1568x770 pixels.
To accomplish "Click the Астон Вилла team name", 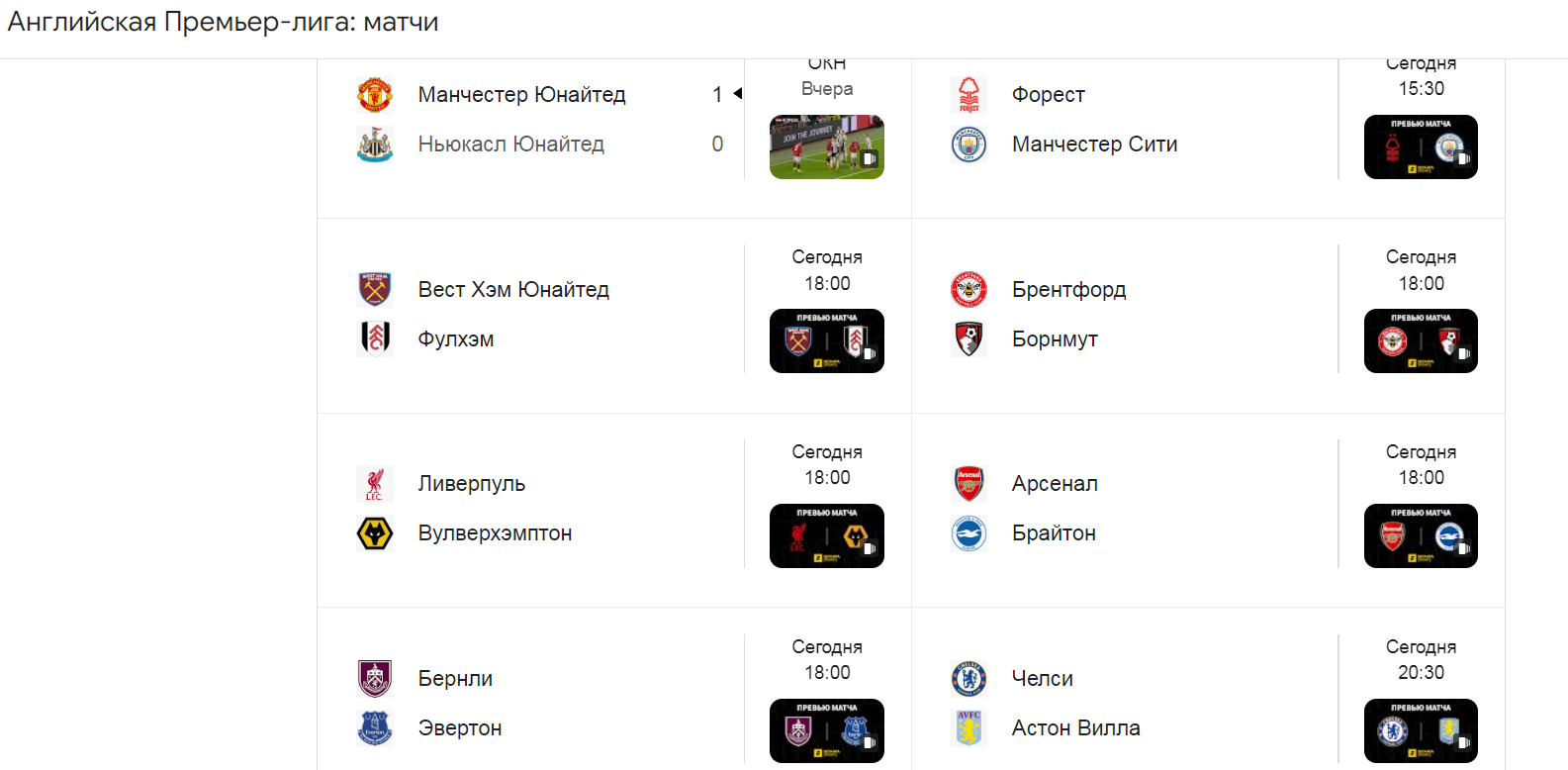I will [x=1075, y=728].
